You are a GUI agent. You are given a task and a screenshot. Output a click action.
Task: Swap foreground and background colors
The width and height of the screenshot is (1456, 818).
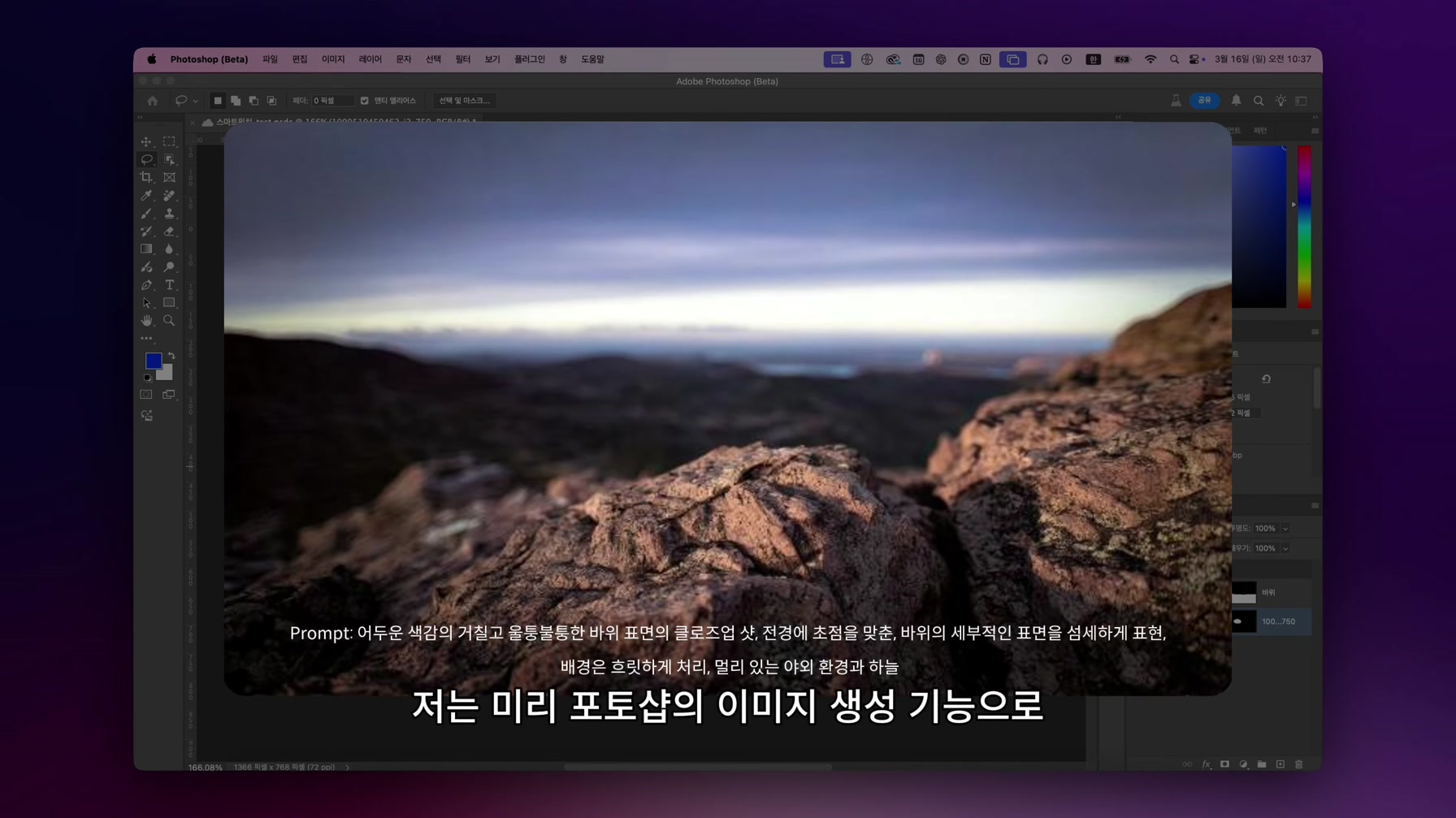pos(171,356)
